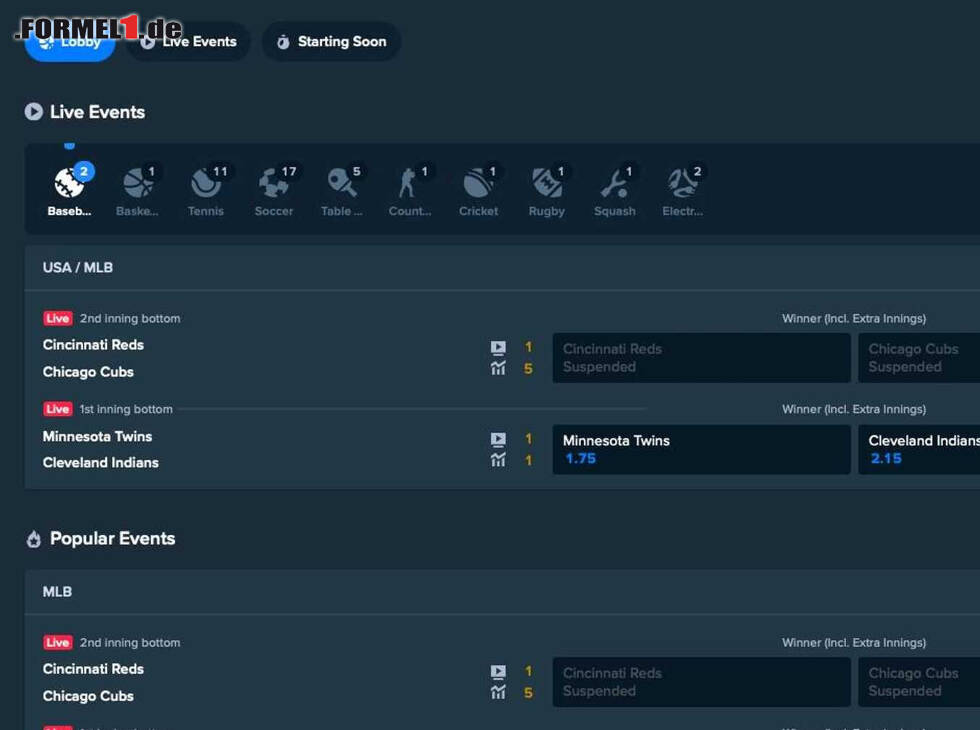Open Cleveland Indians match link
The image size is (980, 730).
(101, 462)
